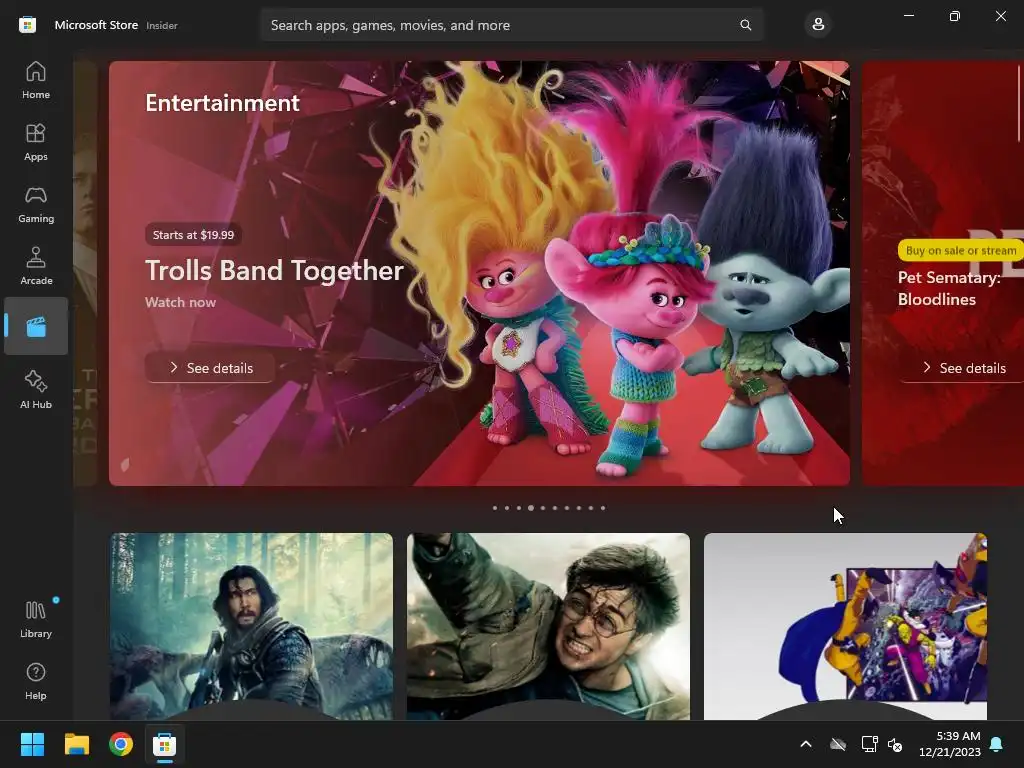Click See details for Trolls Band Together
Image resolution: width=1024 pixels, height=768 pixels.
point(210,368)
